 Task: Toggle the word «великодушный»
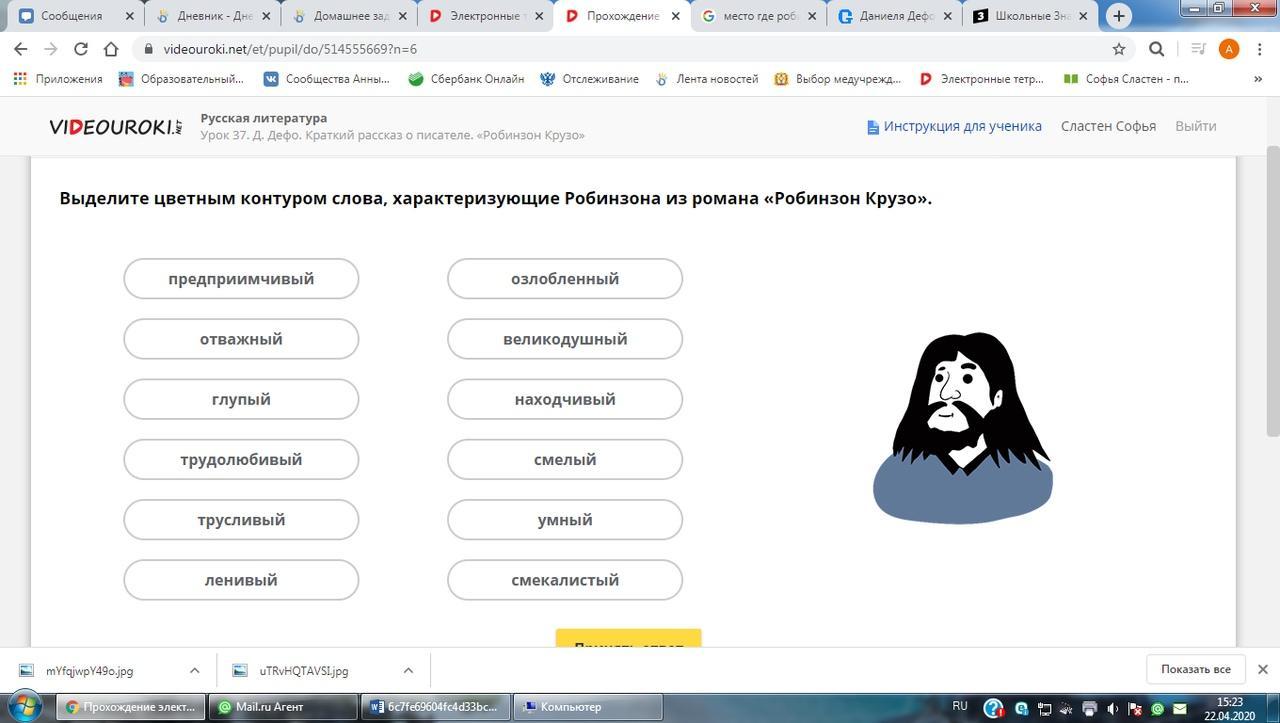(x=565, y=339)
